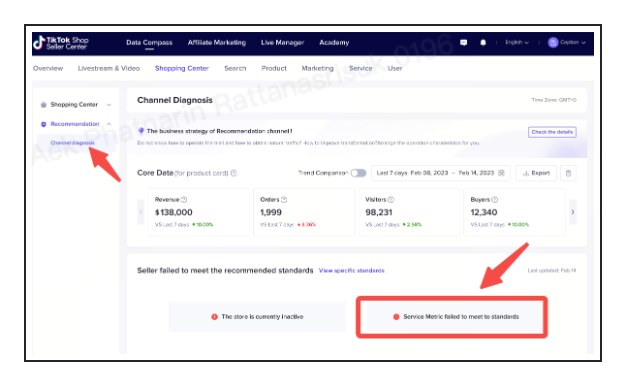Open the notifications bell
The image size is (626, 386).
click(483, 42)
